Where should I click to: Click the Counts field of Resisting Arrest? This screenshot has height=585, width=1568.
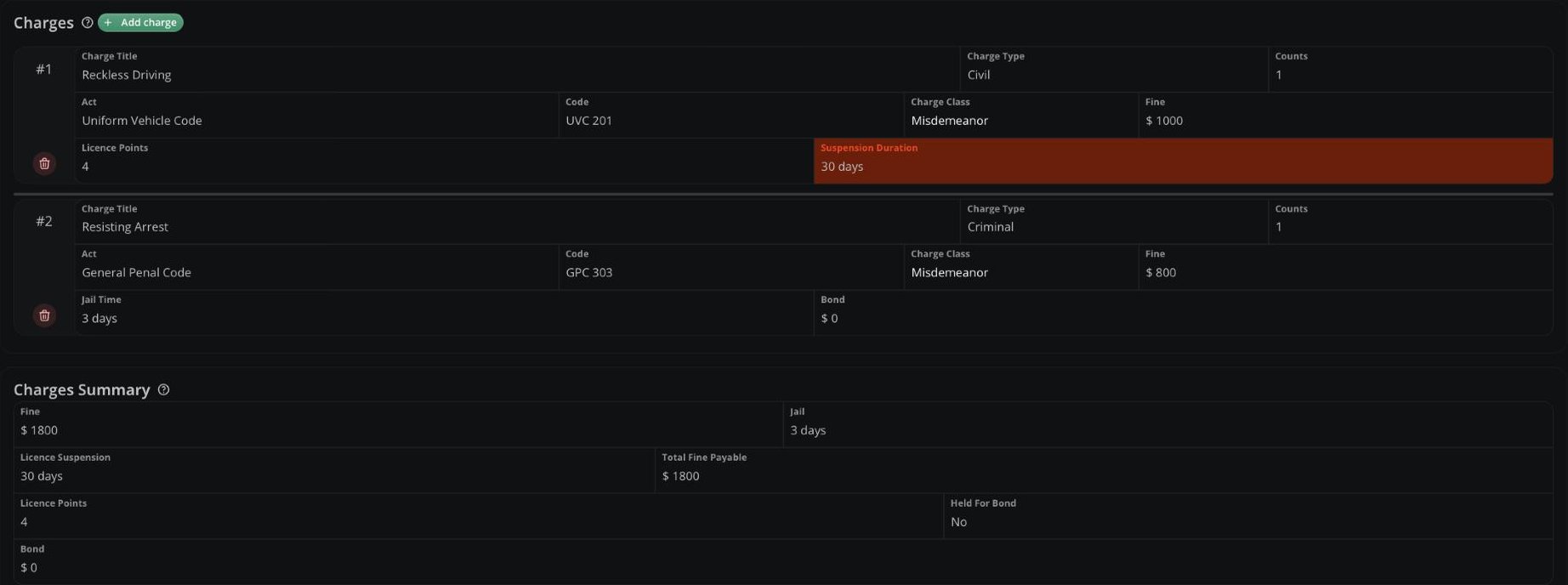point(1411,221)
